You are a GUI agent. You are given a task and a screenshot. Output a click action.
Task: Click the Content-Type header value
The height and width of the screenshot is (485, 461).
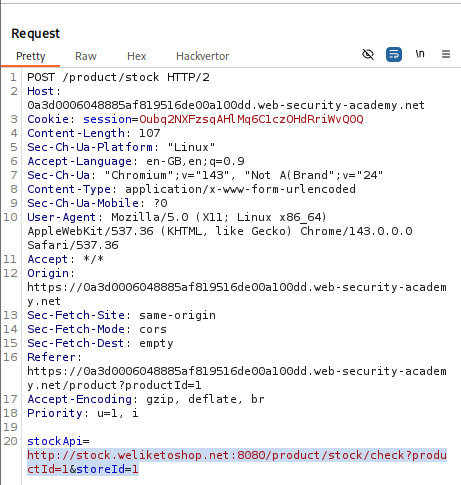240,189
